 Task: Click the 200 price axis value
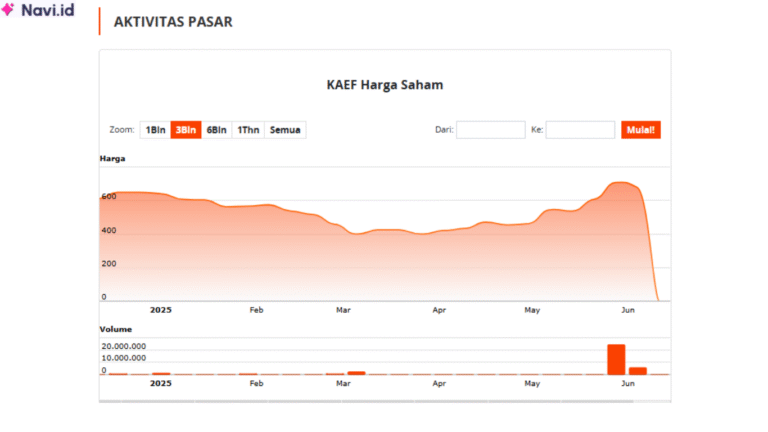coord(109,264)
